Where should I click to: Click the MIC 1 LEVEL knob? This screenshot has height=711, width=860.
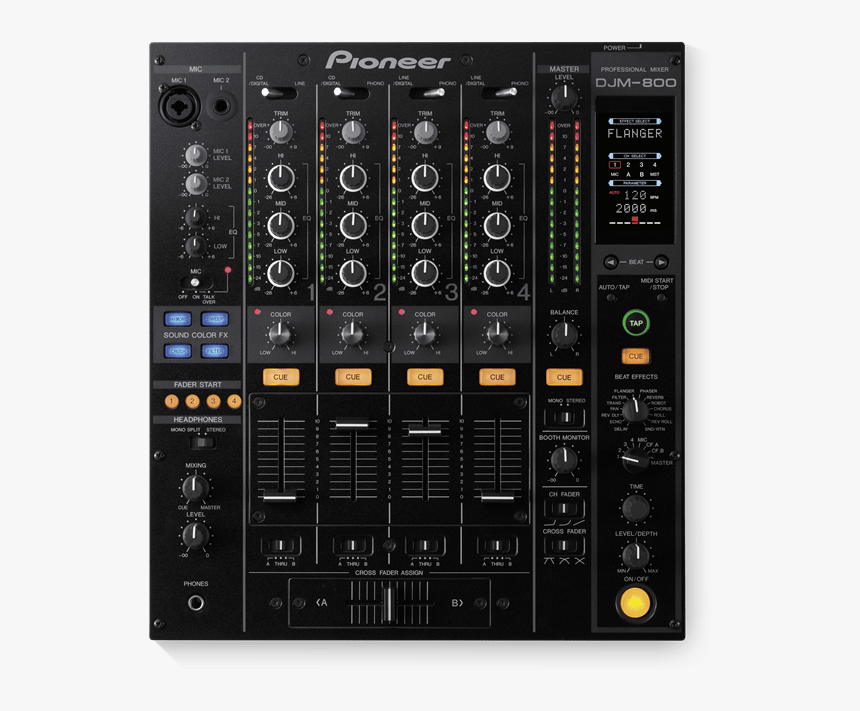[196, 155]
